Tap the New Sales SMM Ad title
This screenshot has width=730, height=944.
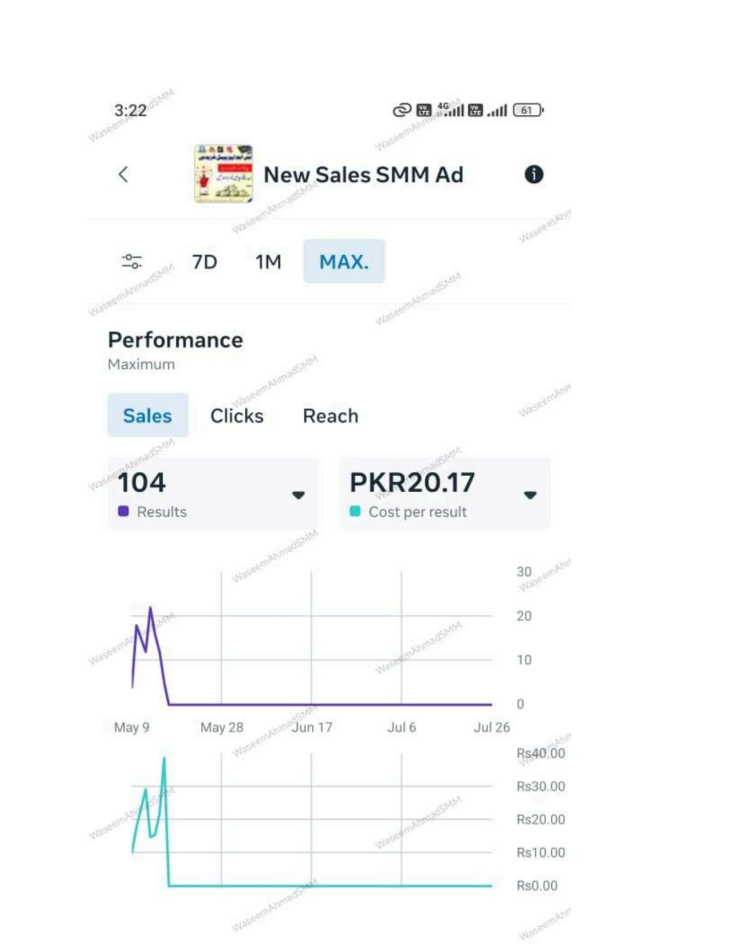click(x=363, y=175)
